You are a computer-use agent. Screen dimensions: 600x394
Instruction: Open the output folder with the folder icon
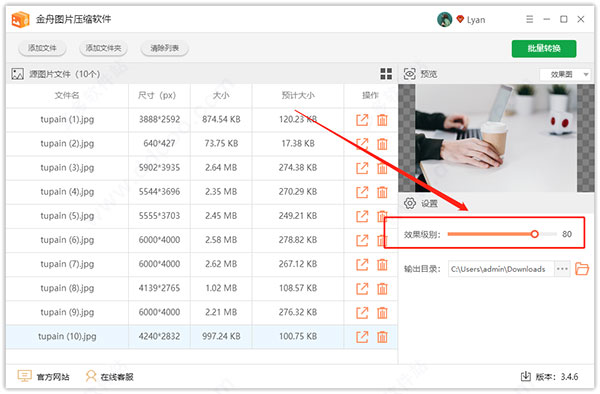(582, 269)
